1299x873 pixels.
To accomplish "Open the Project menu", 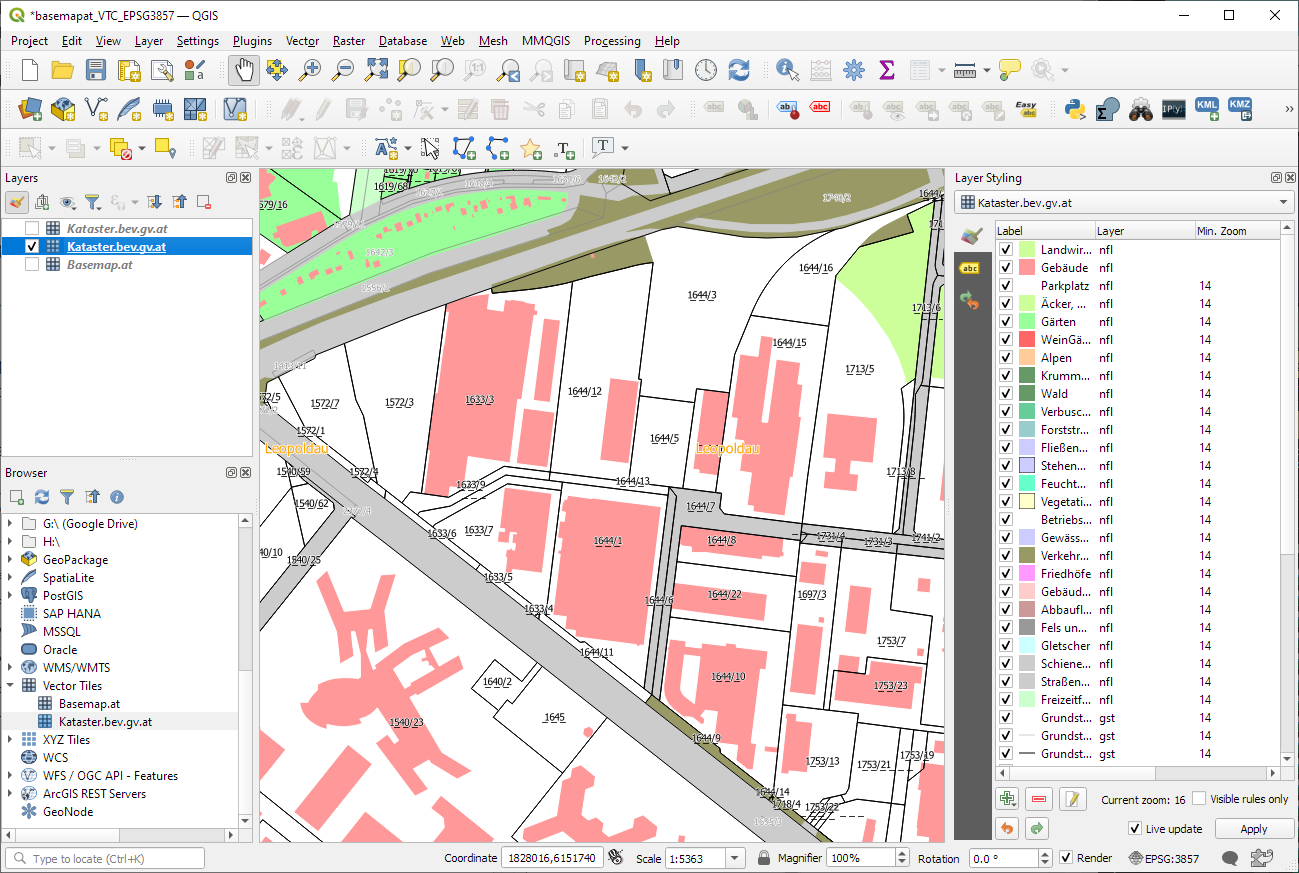I will click(x=29, y=41).
